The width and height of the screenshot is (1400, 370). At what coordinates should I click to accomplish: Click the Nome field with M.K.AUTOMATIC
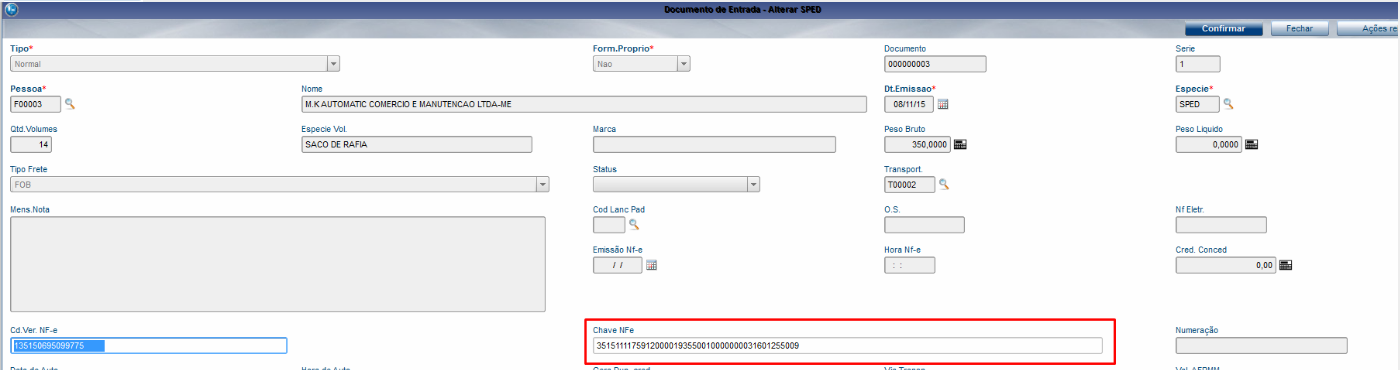[x=583, y=104]
